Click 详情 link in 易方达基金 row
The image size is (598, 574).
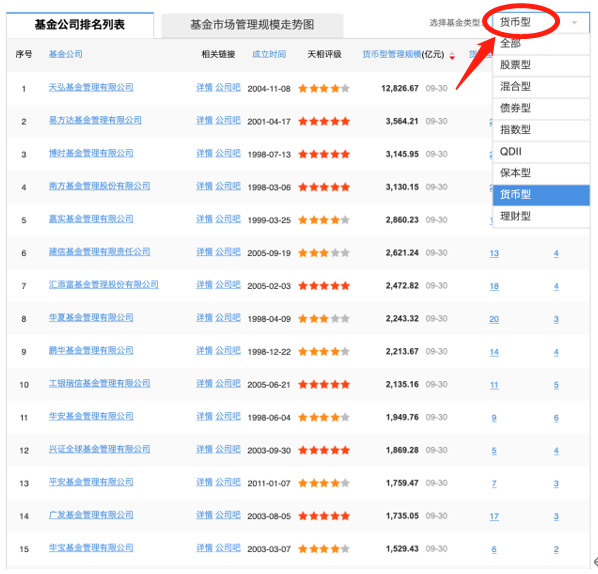(x=204, y=121)
